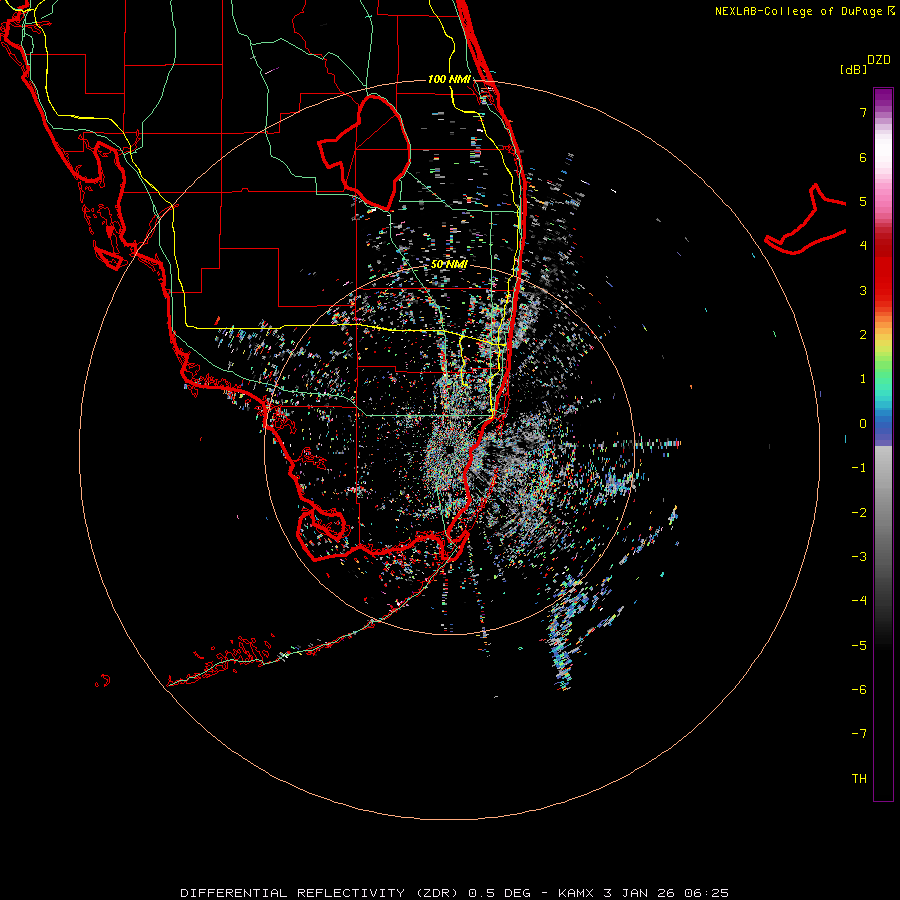
Task: Click the color scale value 6
Action: coord(863,157)
